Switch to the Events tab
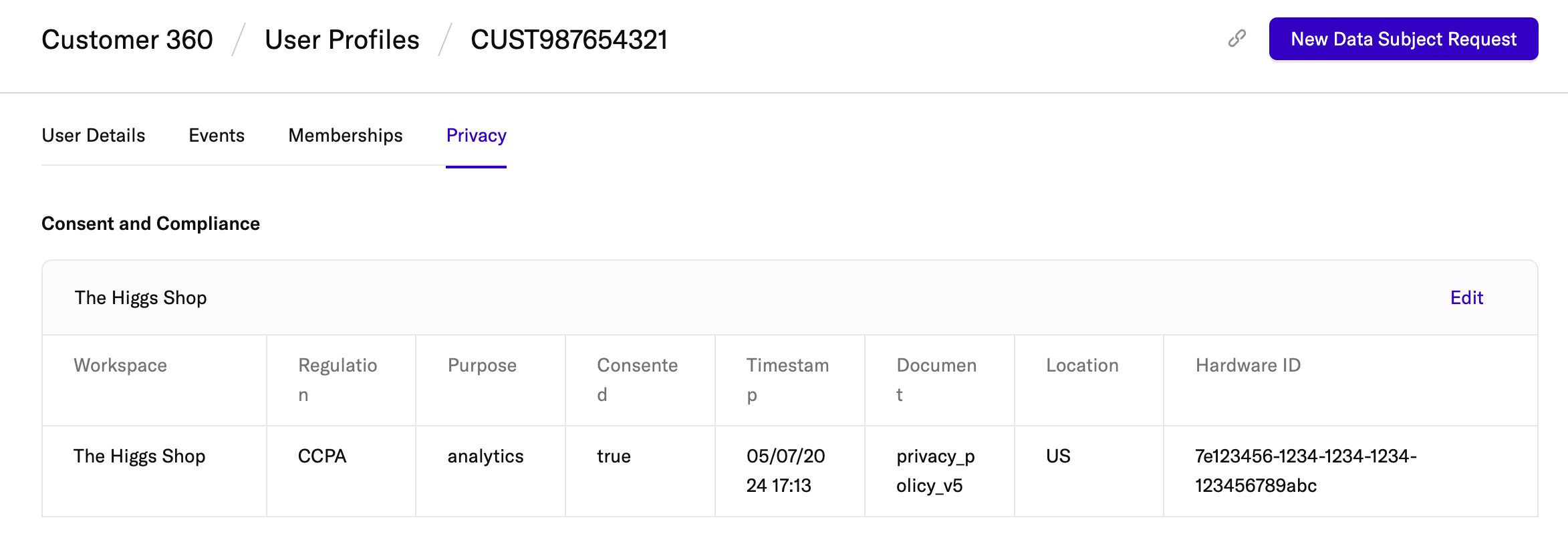 point(217,136)
